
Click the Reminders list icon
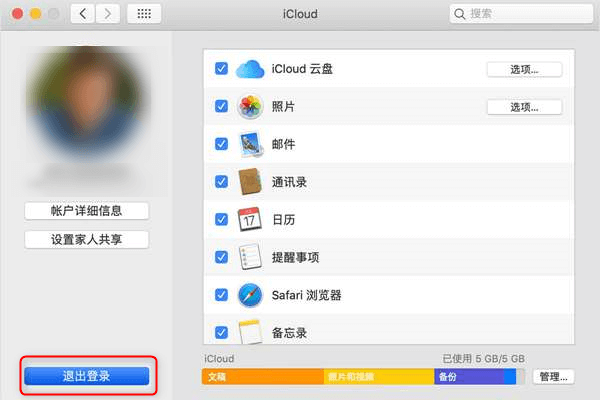(x=250, y=256)
